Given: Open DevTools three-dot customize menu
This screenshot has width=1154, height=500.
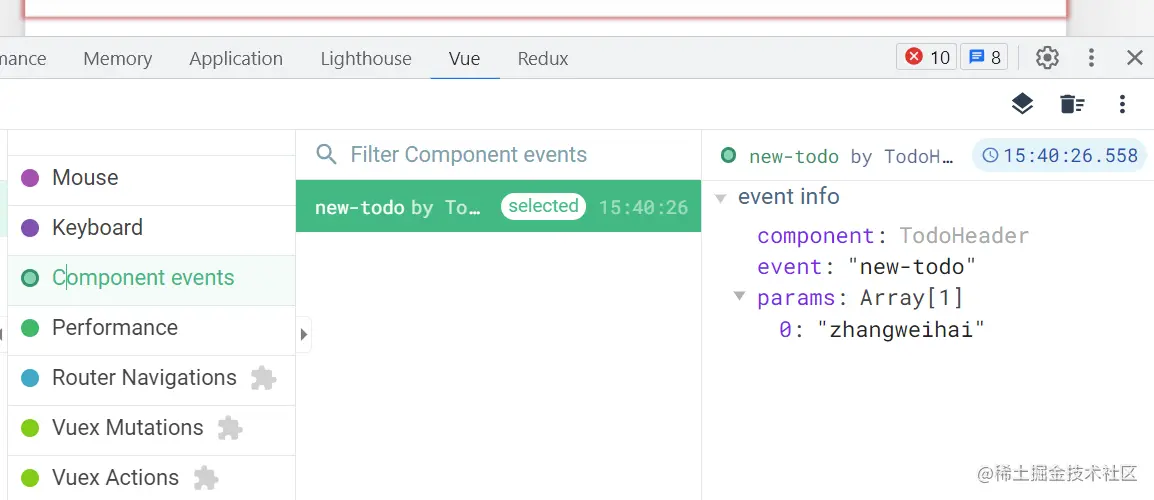Looking at the screenshot, I should point(1091,58).
